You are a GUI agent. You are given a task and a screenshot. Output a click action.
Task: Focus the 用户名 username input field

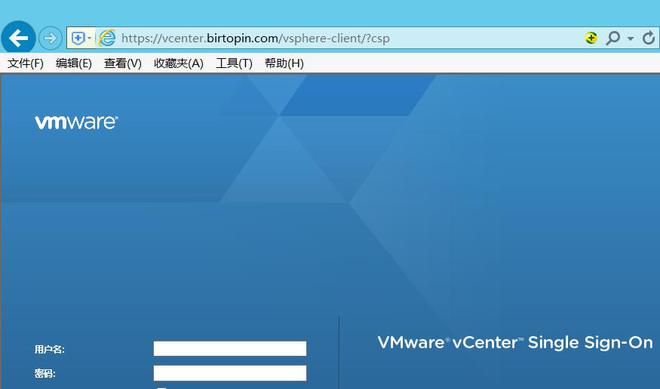[x=230, y=349]
